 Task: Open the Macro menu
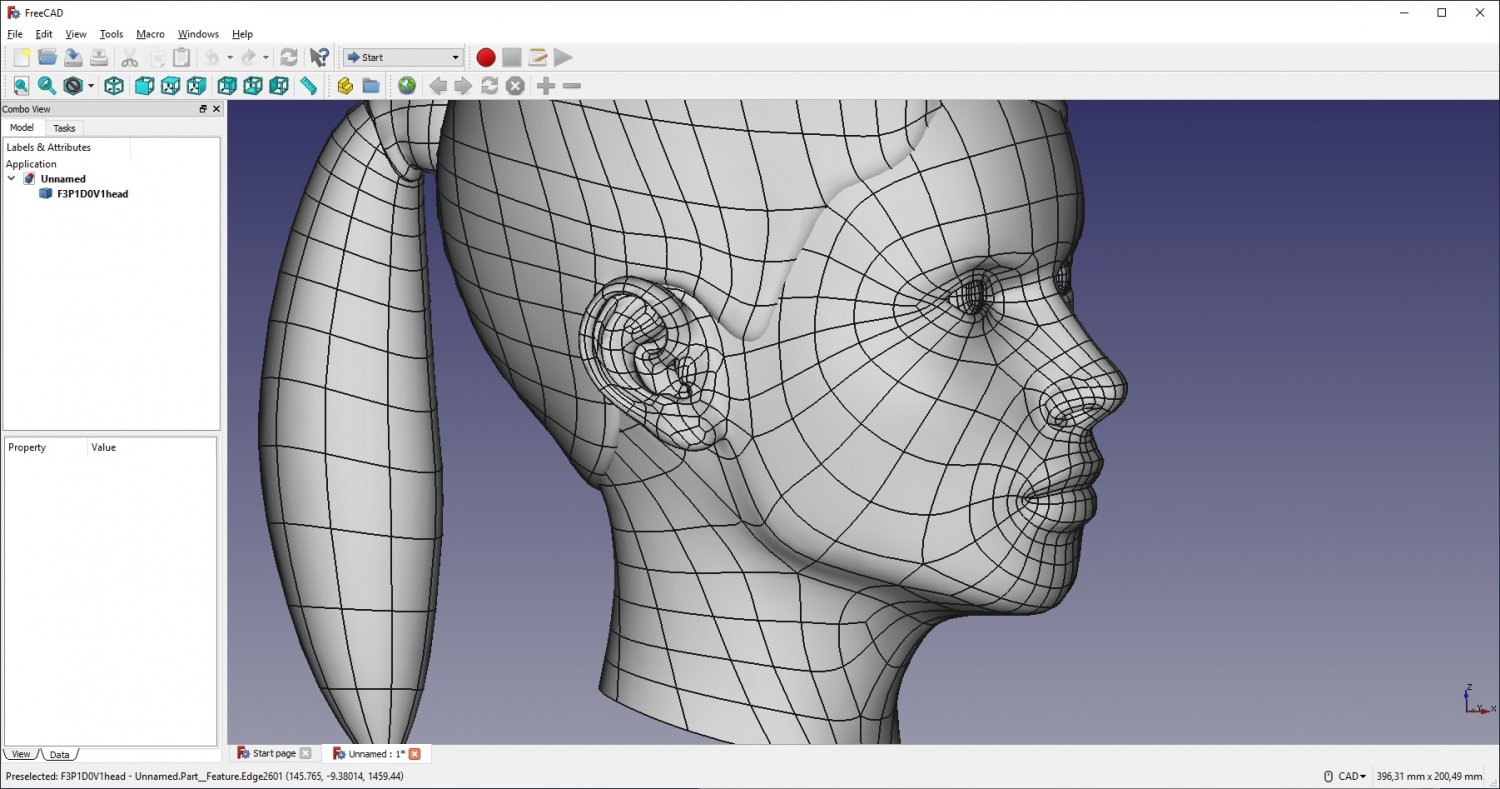151,34
